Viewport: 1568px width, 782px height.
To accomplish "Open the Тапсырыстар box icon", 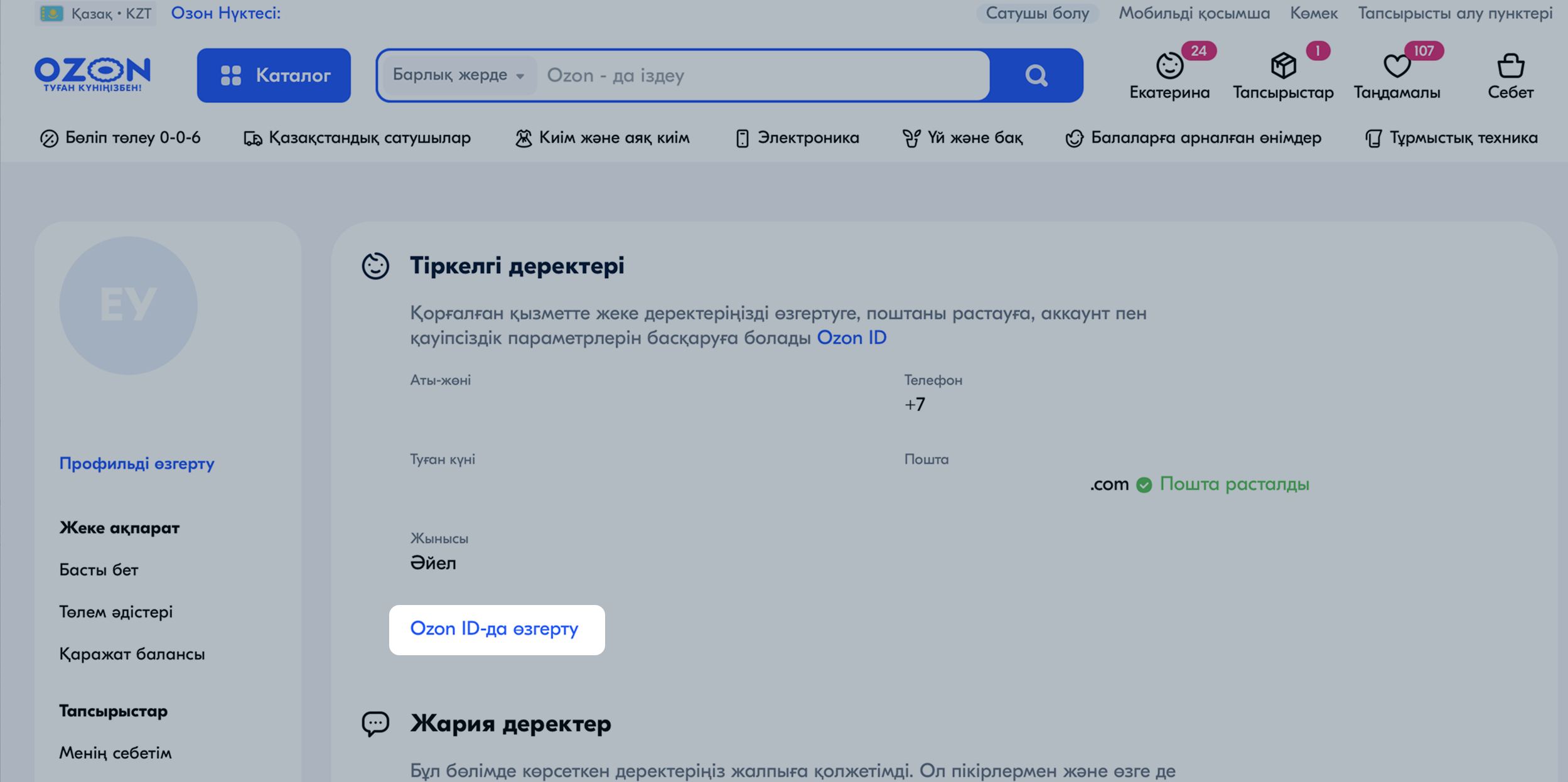I will (1283, 65).
